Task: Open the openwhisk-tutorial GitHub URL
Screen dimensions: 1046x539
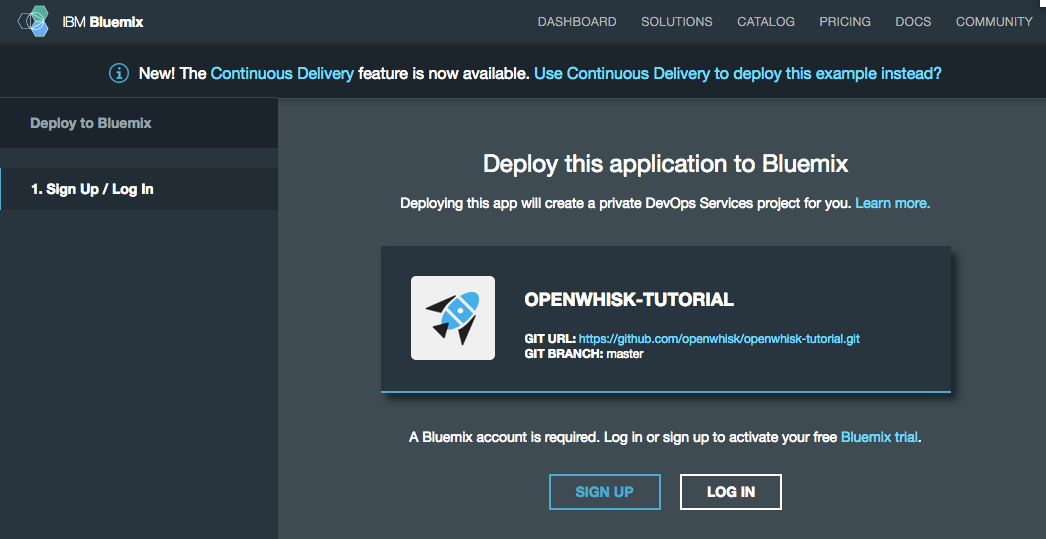Action: [719, 339]
